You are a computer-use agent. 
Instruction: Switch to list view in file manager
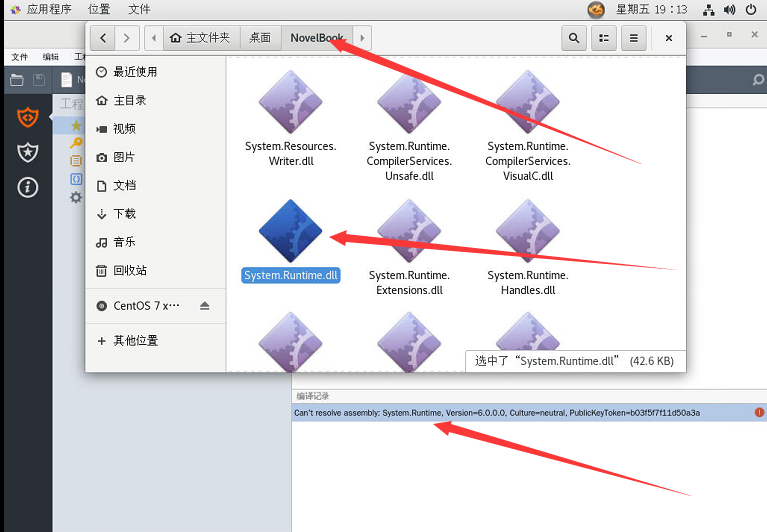click(x=603, y=38)
